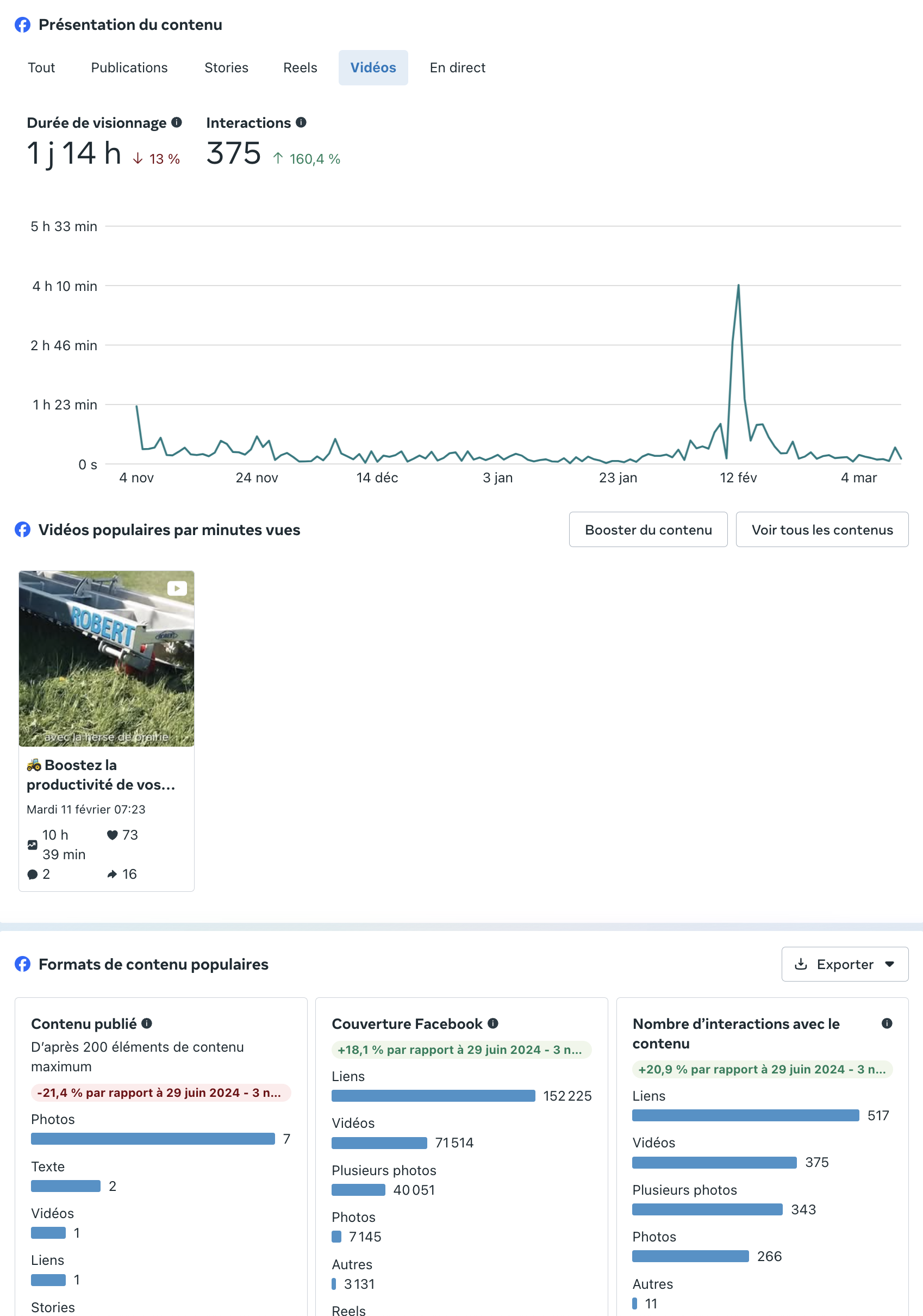Click the Facebook logo beside Présentation du contenu
Viewport: 923px width, 1316px height.
tap(22, 24)
